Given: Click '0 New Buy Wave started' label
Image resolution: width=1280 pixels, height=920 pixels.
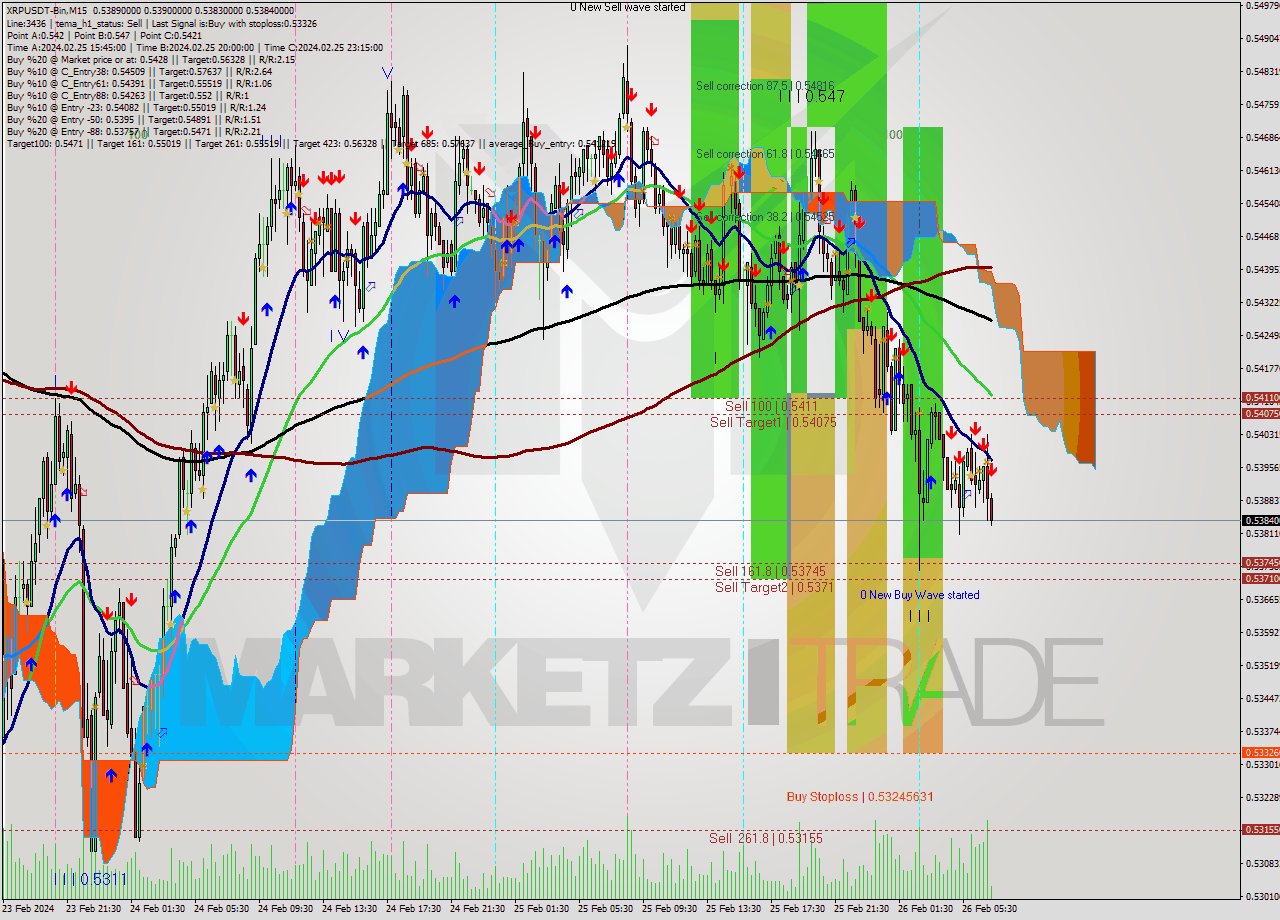Looking at the screenshot, I should pos(920,595).
